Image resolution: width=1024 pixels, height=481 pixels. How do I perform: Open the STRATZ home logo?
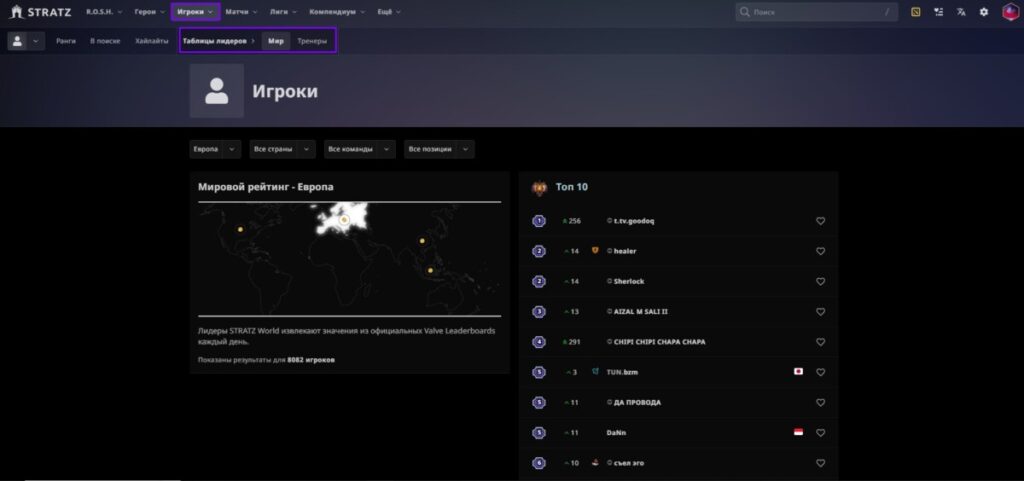click(41, 12)
